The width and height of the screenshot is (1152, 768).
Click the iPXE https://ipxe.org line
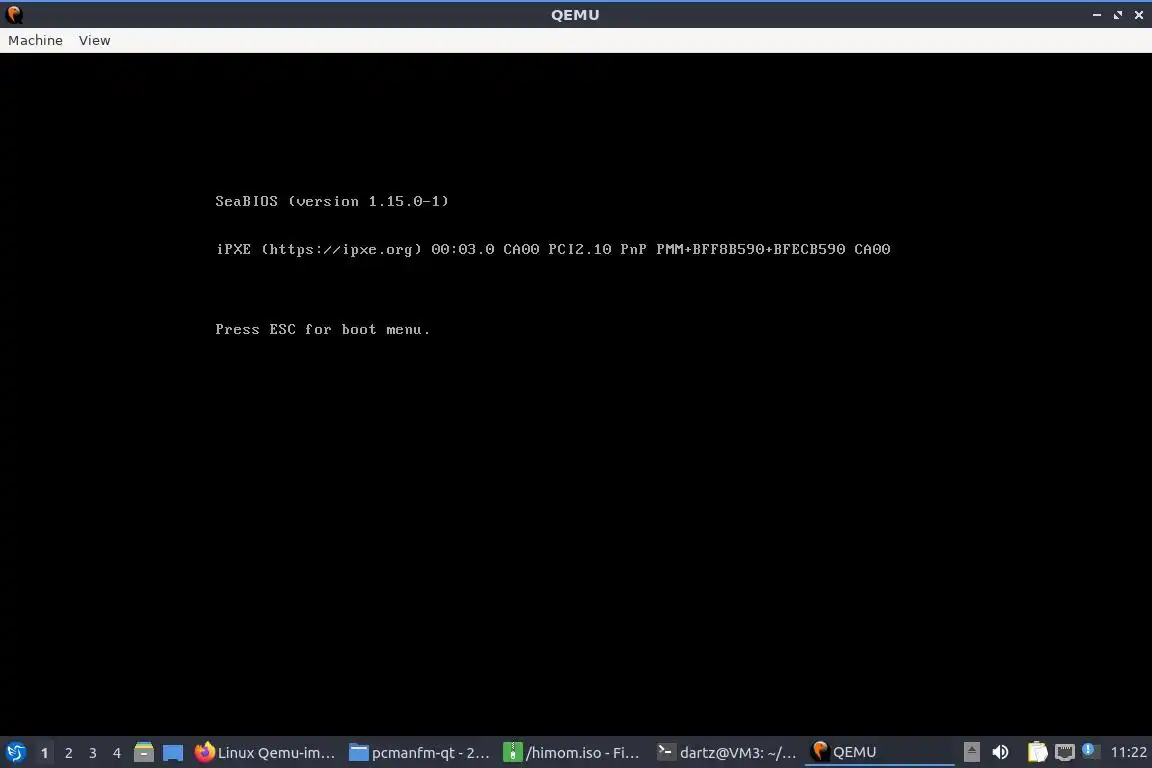click(552, 249)
